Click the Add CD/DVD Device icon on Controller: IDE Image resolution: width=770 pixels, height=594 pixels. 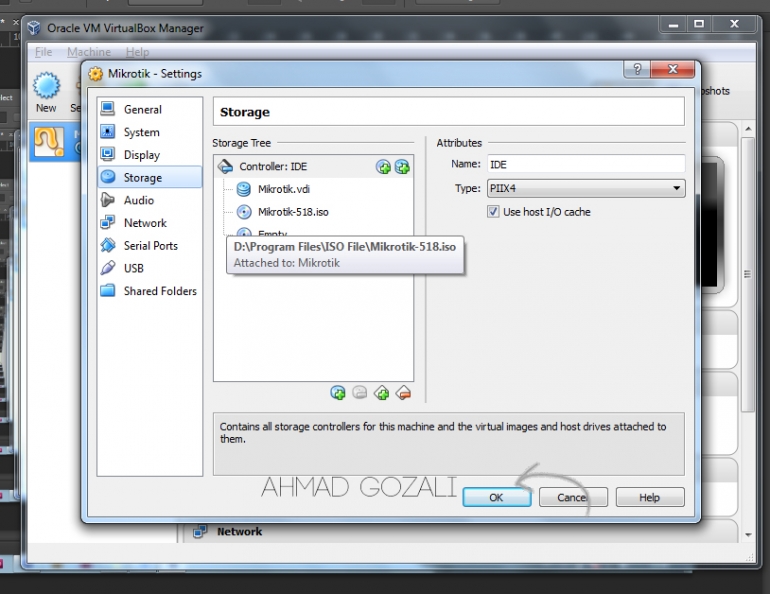[383, 167]
